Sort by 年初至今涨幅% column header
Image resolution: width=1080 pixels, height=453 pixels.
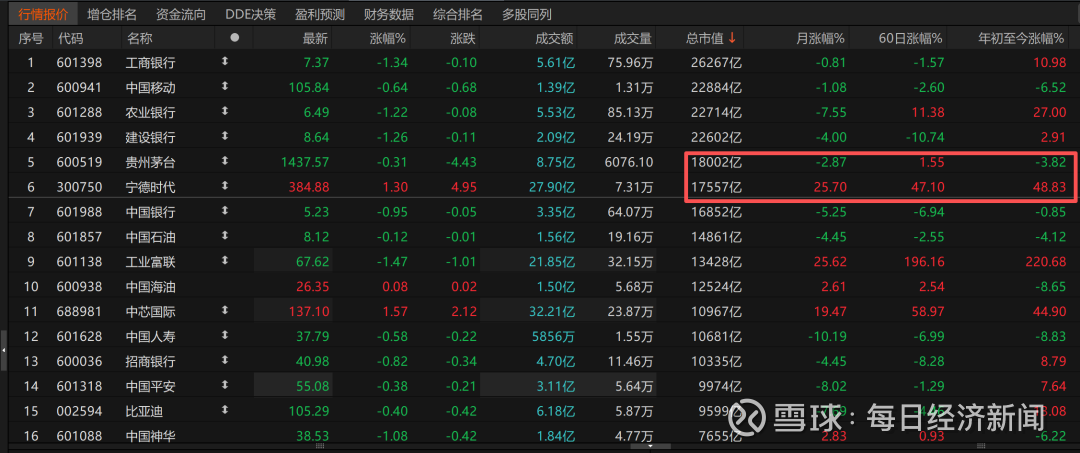tap(1023, 39)
